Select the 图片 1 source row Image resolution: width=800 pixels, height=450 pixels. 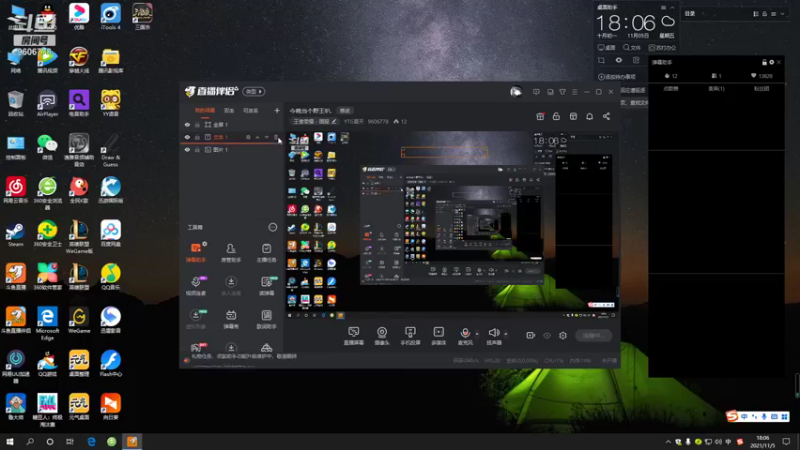[x=231, y=150]
